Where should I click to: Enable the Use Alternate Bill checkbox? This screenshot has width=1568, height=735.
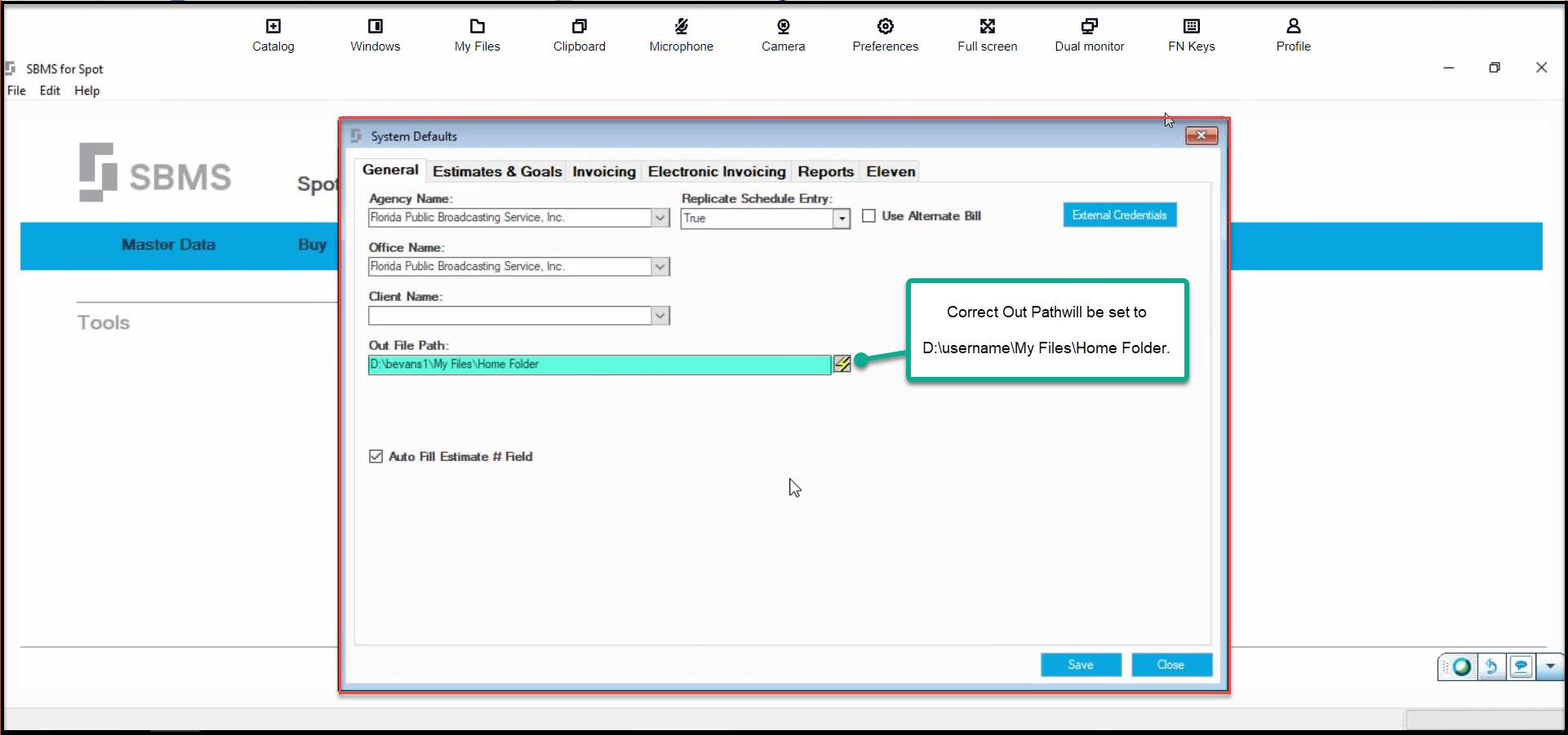(x=869, y=216)
